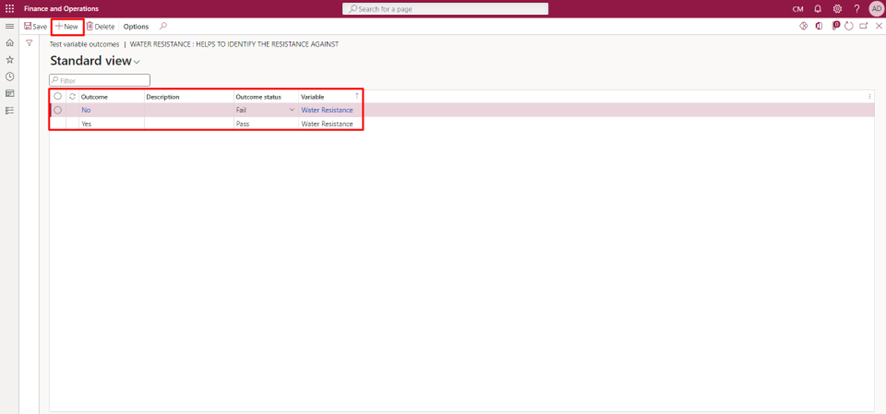The width and height of the screenshot is (886, 414).
Task: Show the filter pane funnel icon
Action: pyautogui.click(x=29, y=43)
